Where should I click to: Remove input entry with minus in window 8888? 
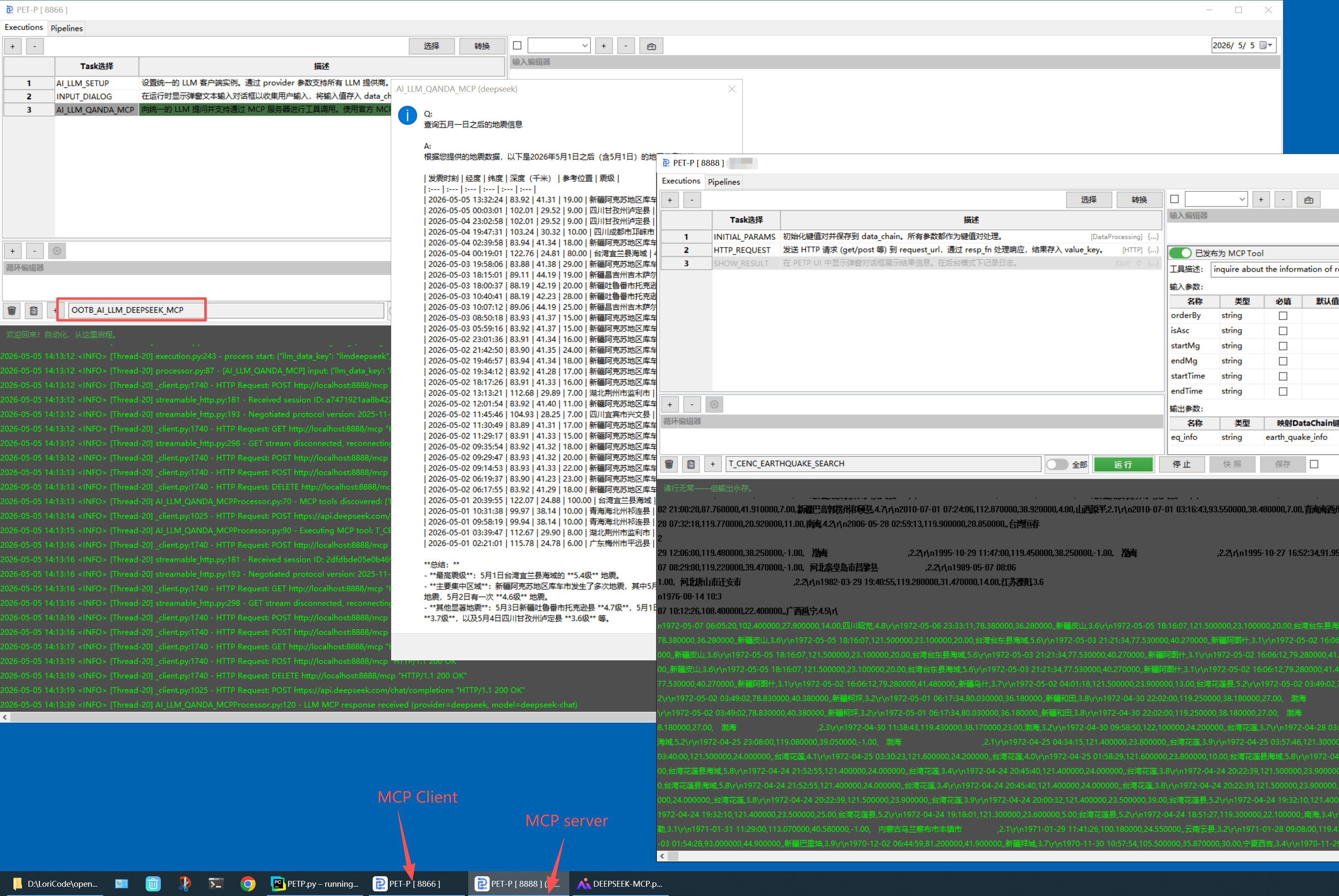tap(1283, 200)
